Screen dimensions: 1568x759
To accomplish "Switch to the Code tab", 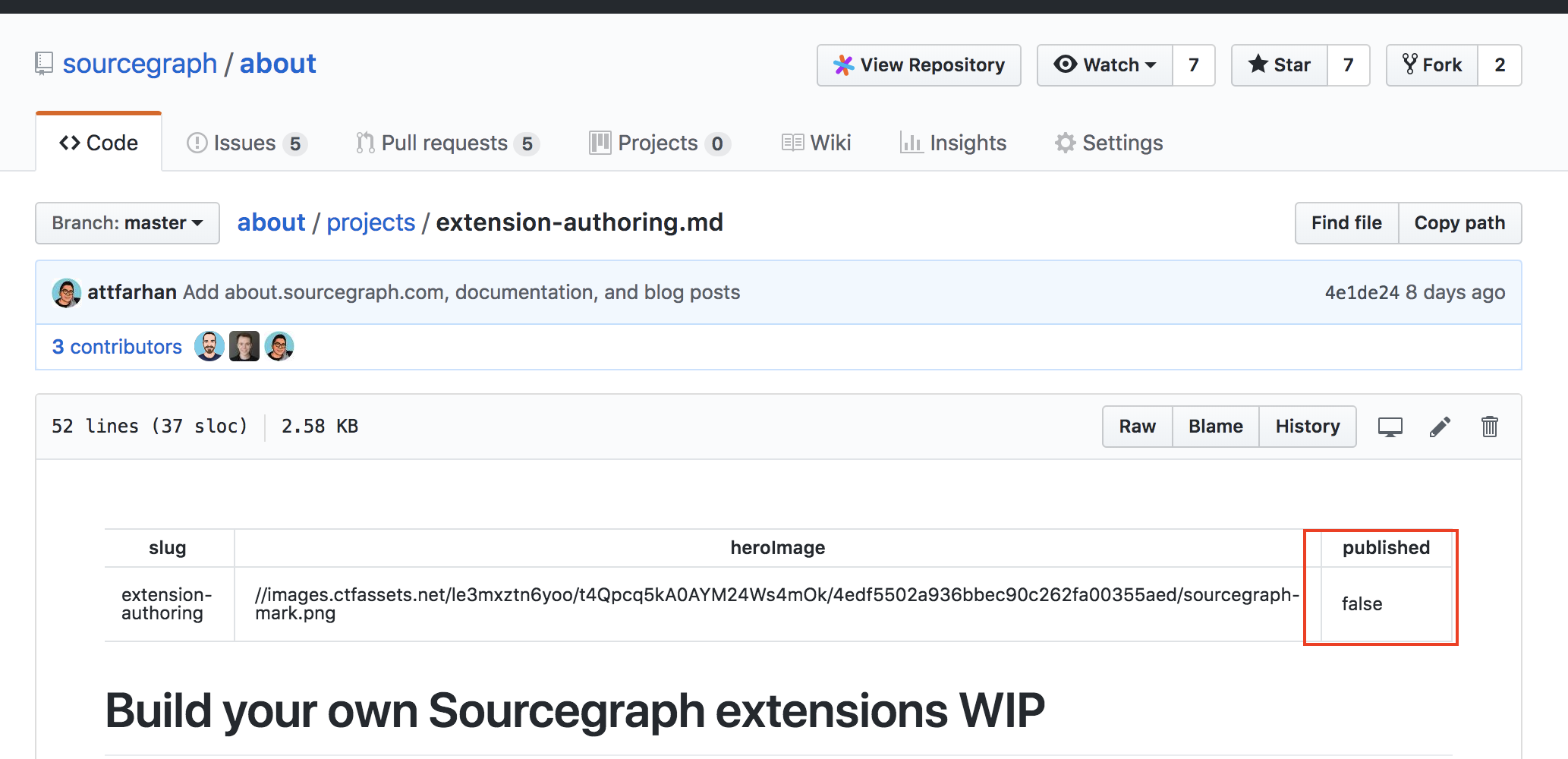I will [x=99, y=143].
